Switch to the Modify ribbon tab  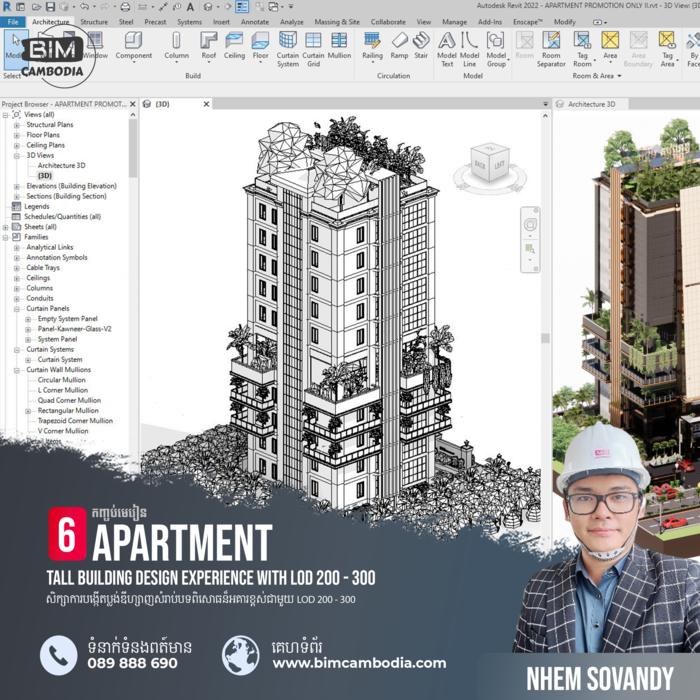coord(564,22)
